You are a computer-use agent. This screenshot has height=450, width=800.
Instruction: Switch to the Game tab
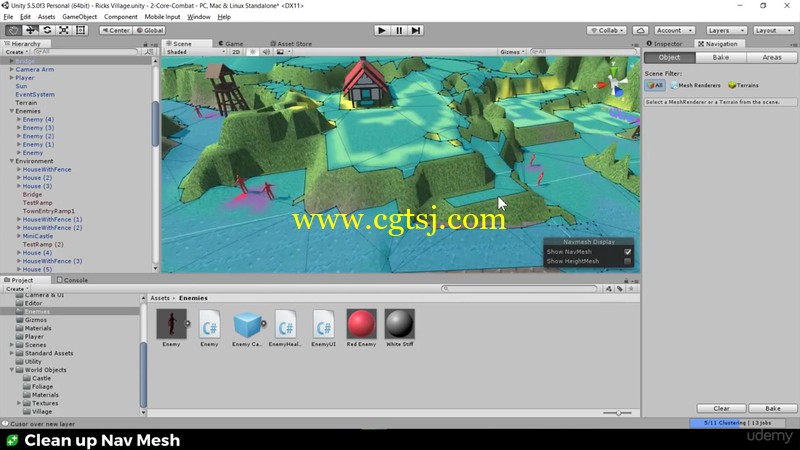[x=231, y=44]
